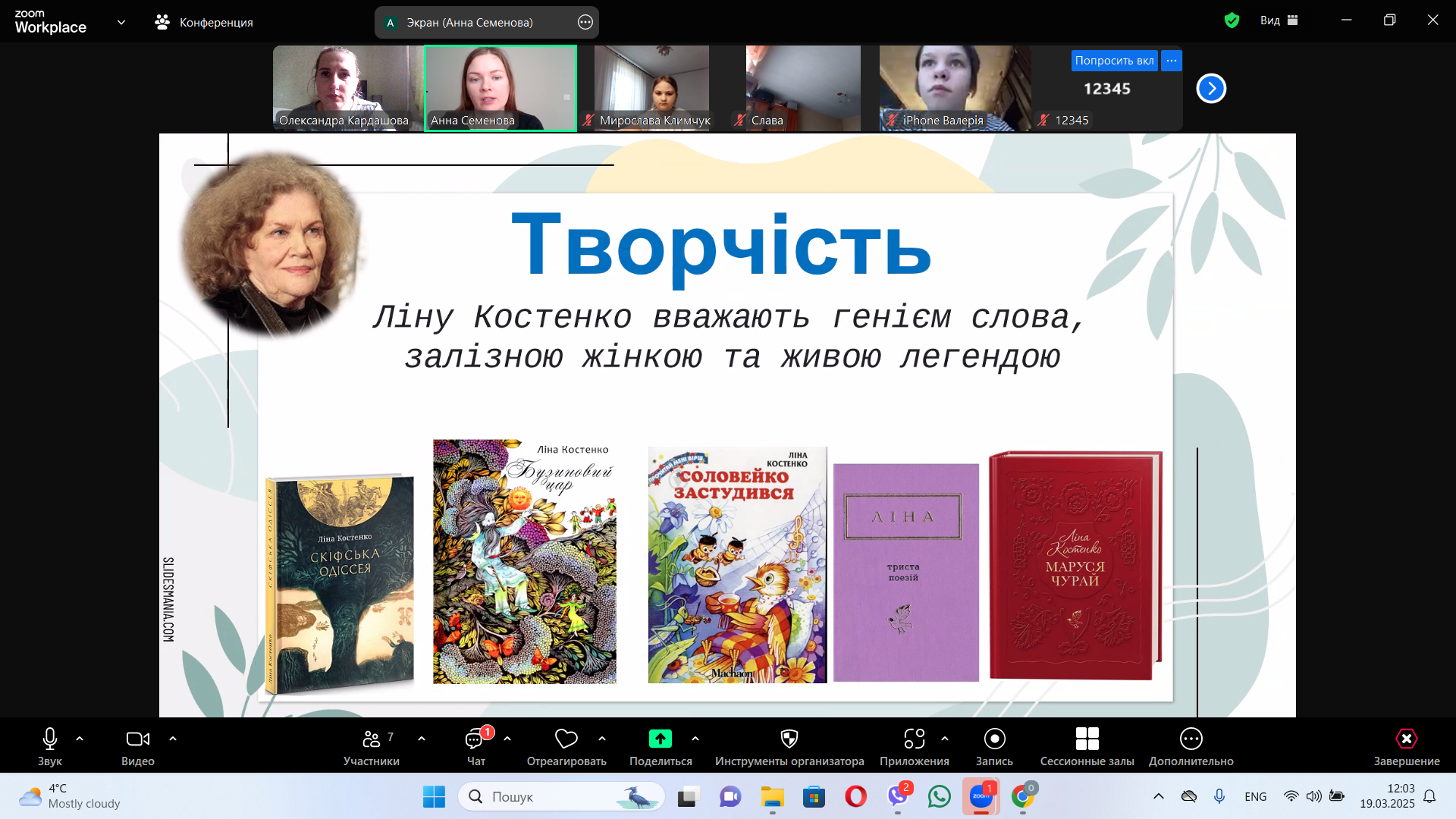Expand apps arrow next to Приложения

[x=945, y=739]
